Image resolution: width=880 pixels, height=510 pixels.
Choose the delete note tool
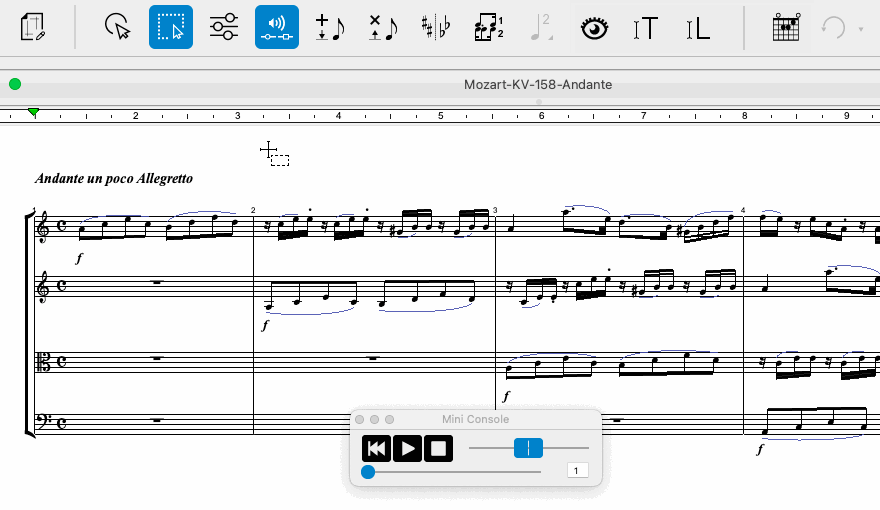[383, 27]
